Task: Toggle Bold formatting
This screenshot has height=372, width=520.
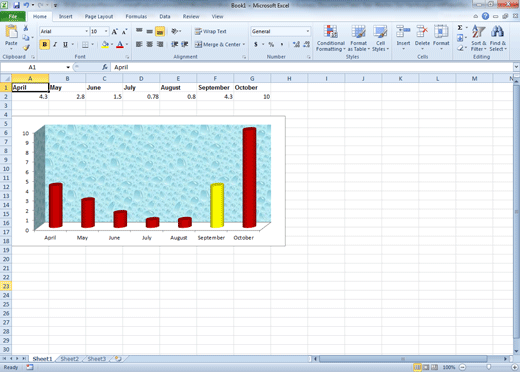Action: click(45, 44)
